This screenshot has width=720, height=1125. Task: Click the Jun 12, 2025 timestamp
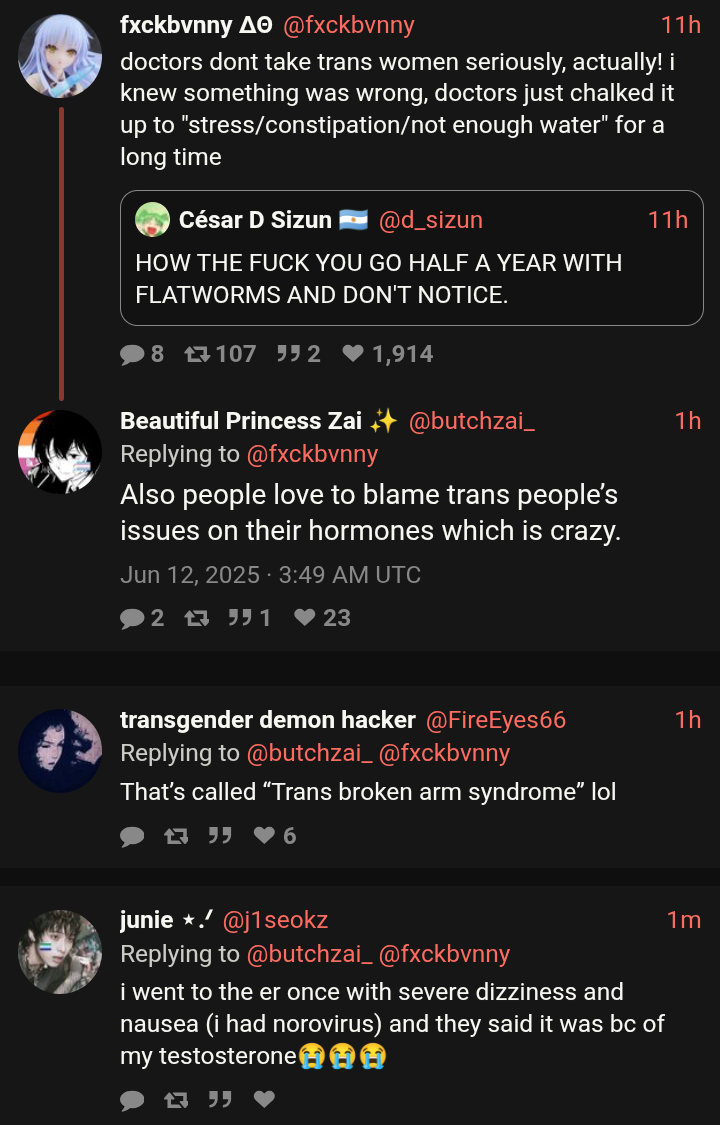pyautogui.click(x=270, y=575)
